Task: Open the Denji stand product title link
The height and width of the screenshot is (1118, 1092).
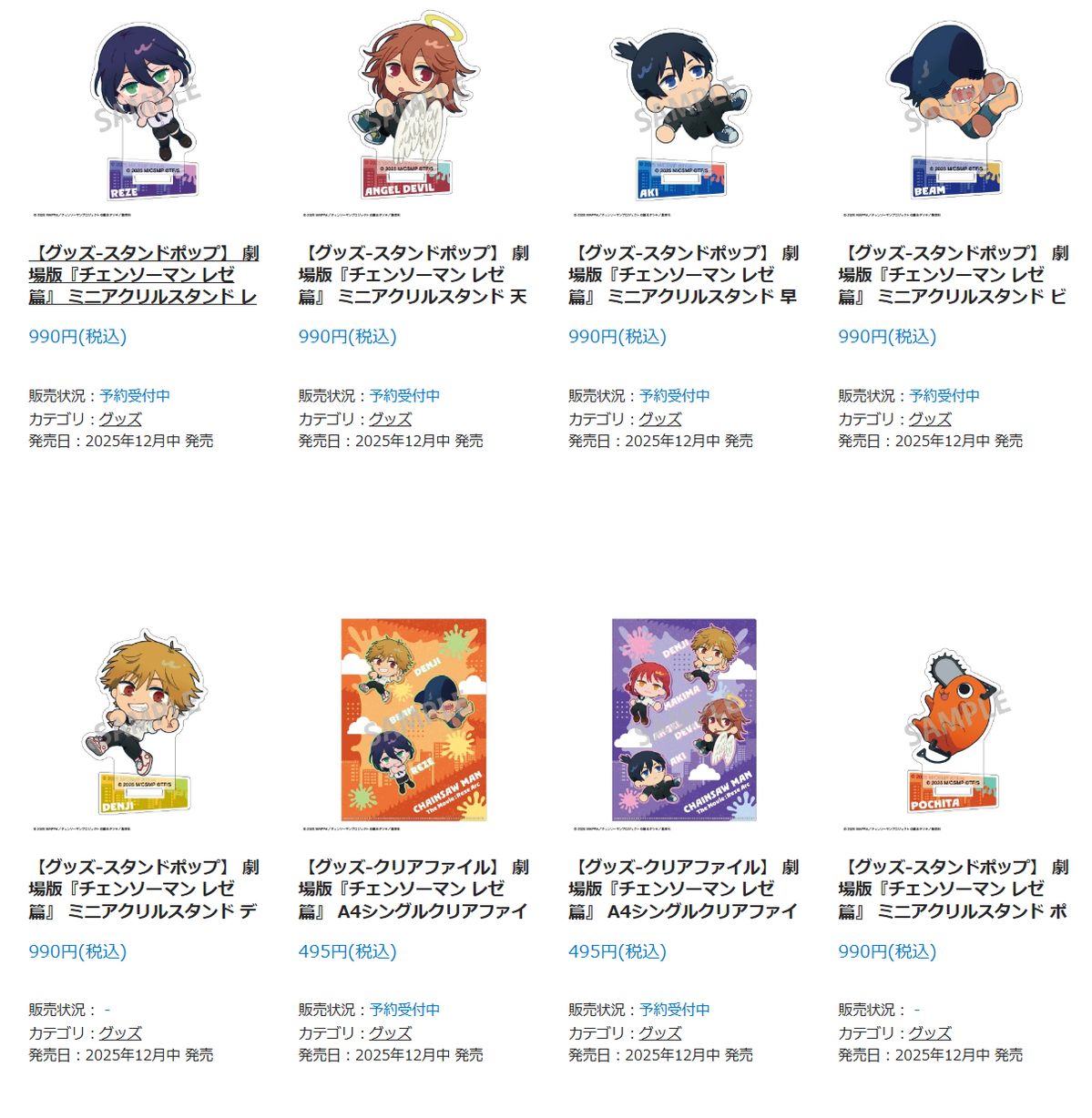Action: click(144, 889)
